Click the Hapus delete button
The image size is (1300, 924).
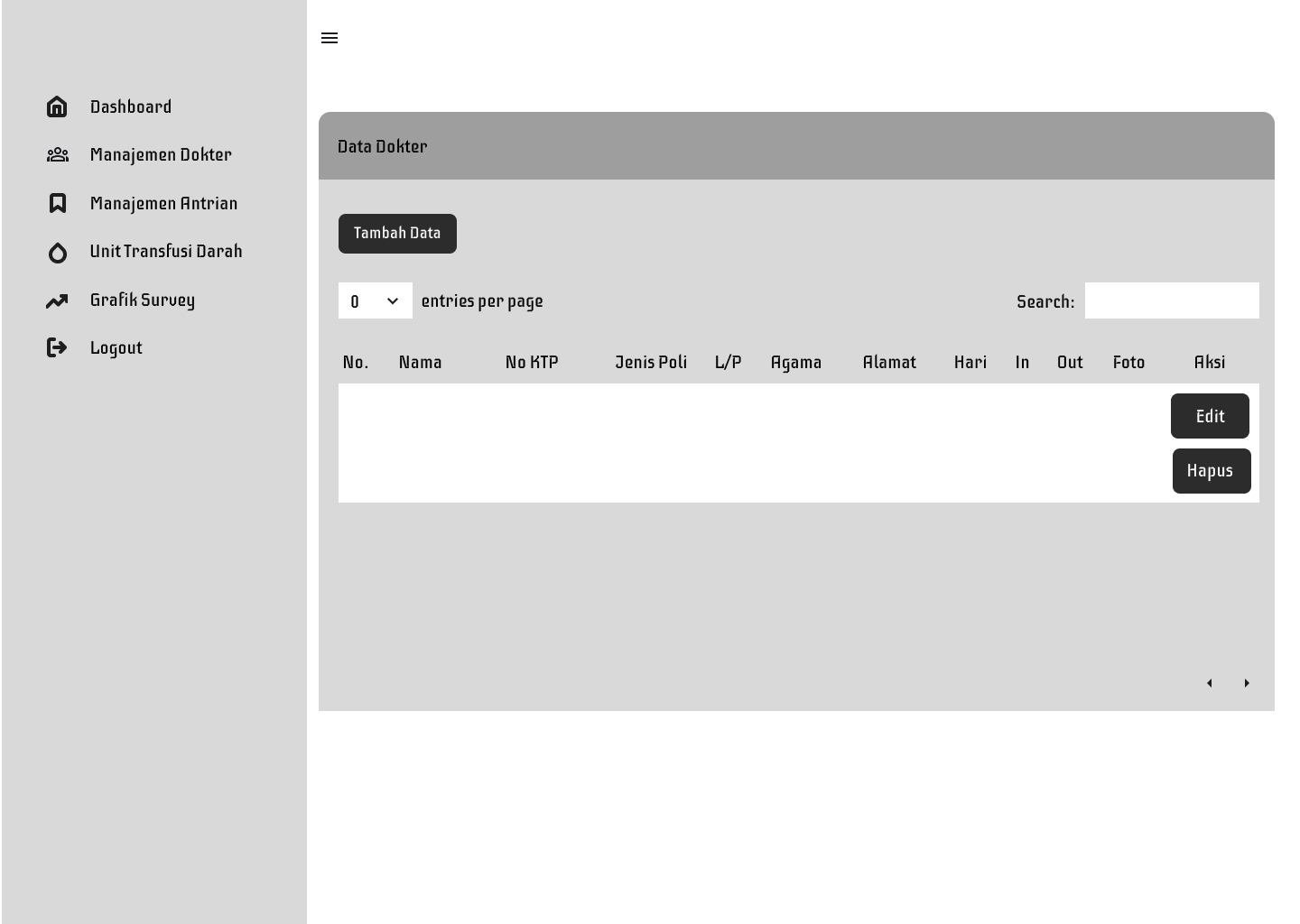point(1212,470)
